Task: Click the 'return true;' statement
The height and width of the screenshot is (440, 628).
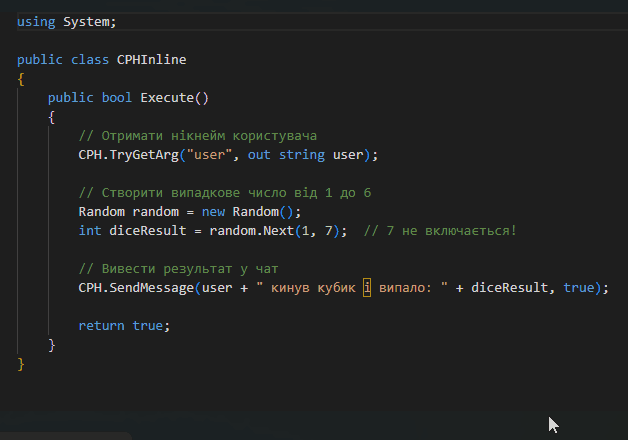Action: click(110, 326)
